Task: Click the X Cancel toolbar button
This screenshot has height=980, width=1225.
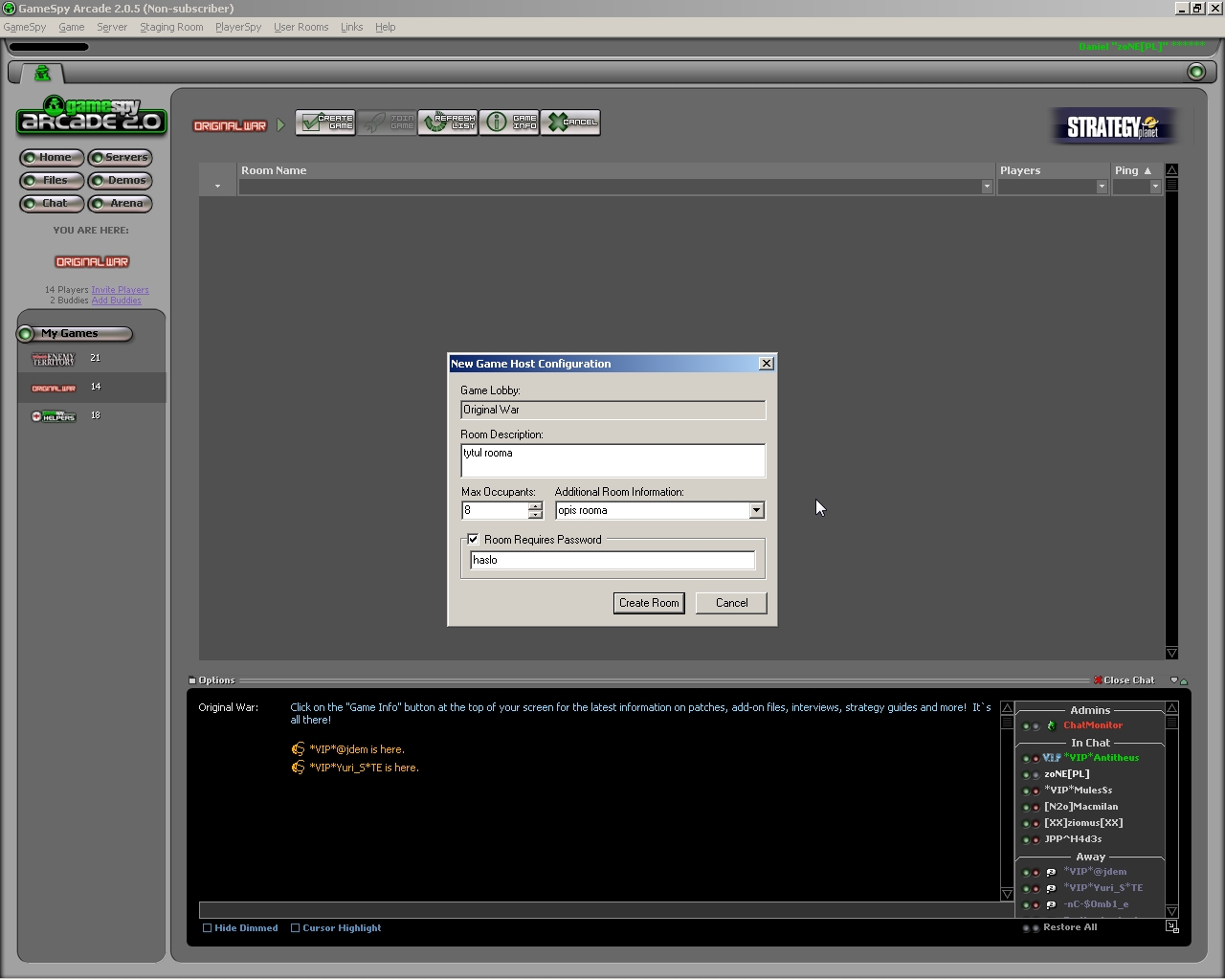Action: pyautogui.click(x=570, y=122)
